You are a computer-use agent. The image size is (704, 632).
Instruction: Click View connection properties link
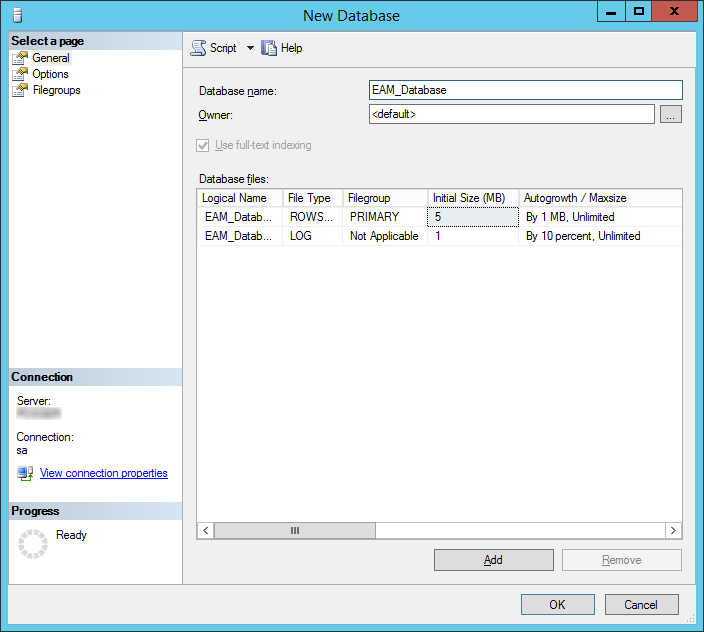103,473
